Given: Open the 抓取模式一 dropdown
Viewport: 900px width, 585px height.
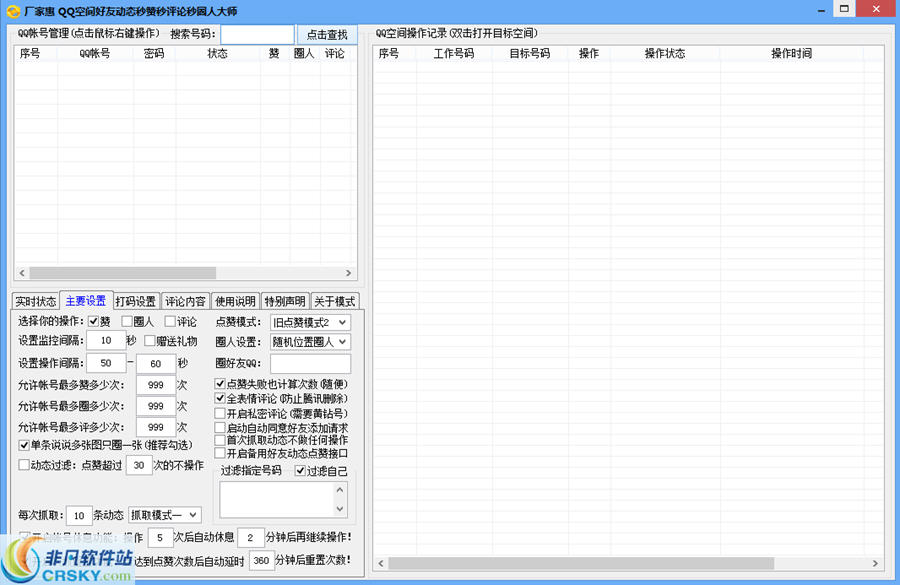Looking at the screenshot, I should (165, 515).
